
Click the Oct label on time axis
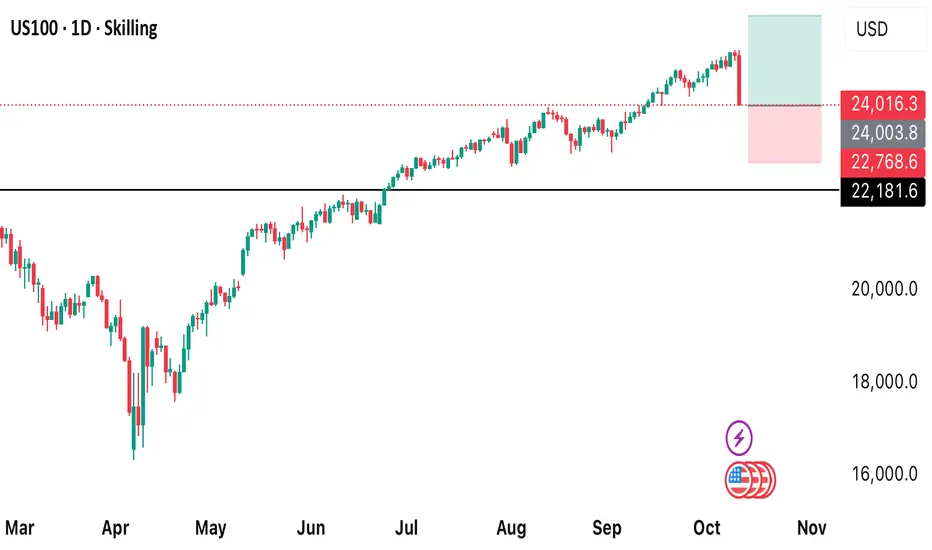click(708, 527)
